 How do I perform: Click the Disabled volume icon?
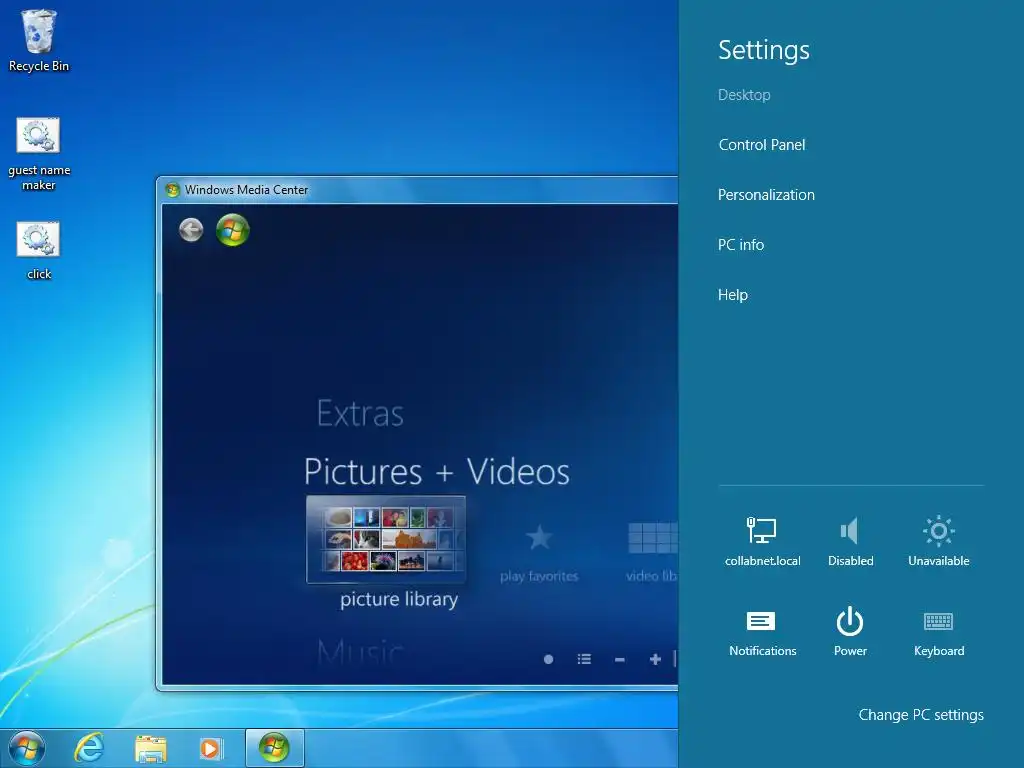[850, 541]
